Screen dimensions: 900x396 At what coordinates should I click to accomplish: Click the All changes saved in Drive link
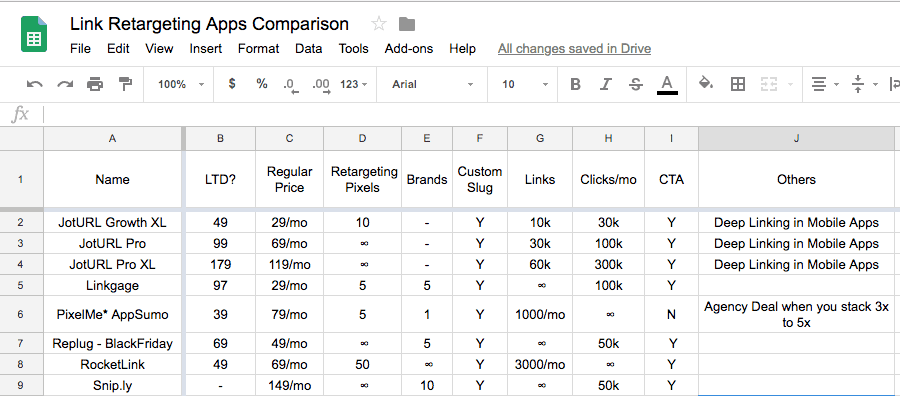pos(575,49)
